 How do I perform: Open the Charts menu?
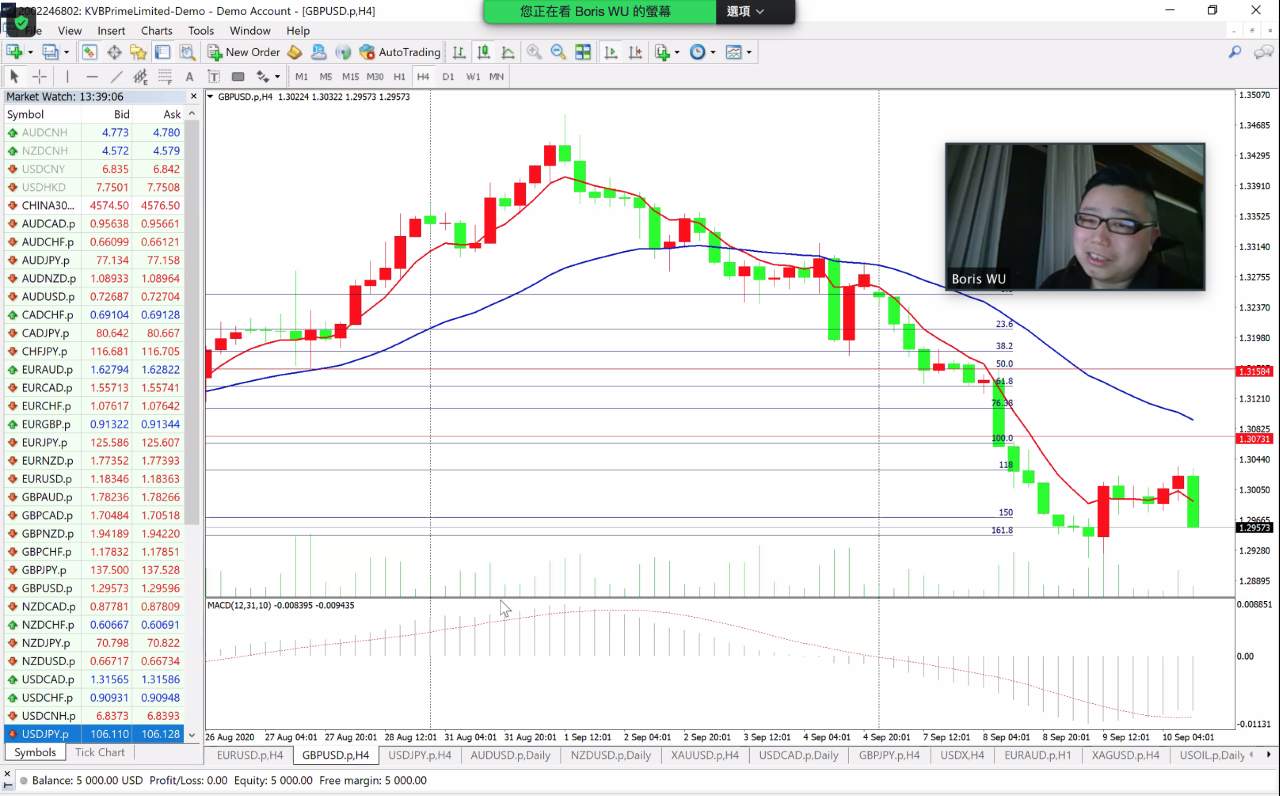point(156,30)
